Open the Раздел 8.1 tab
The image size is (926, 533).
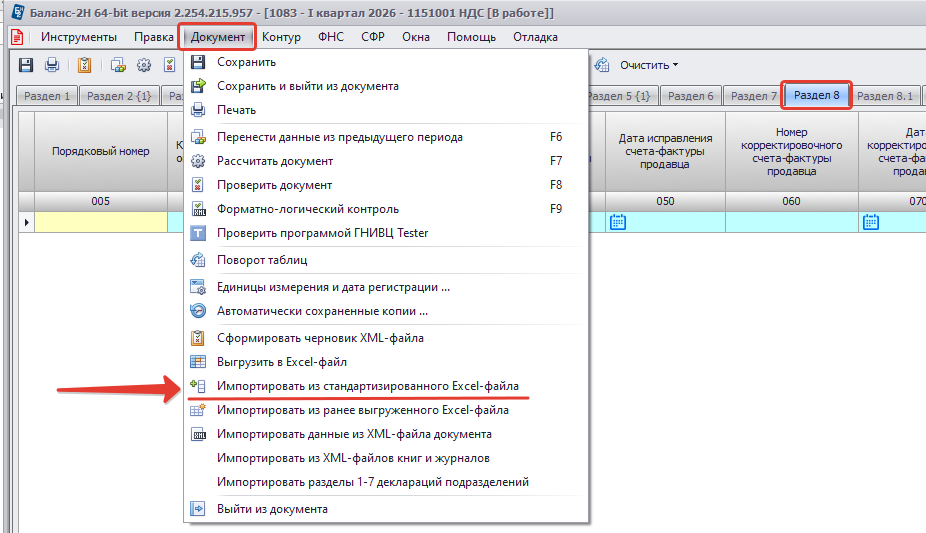(885, 96)
